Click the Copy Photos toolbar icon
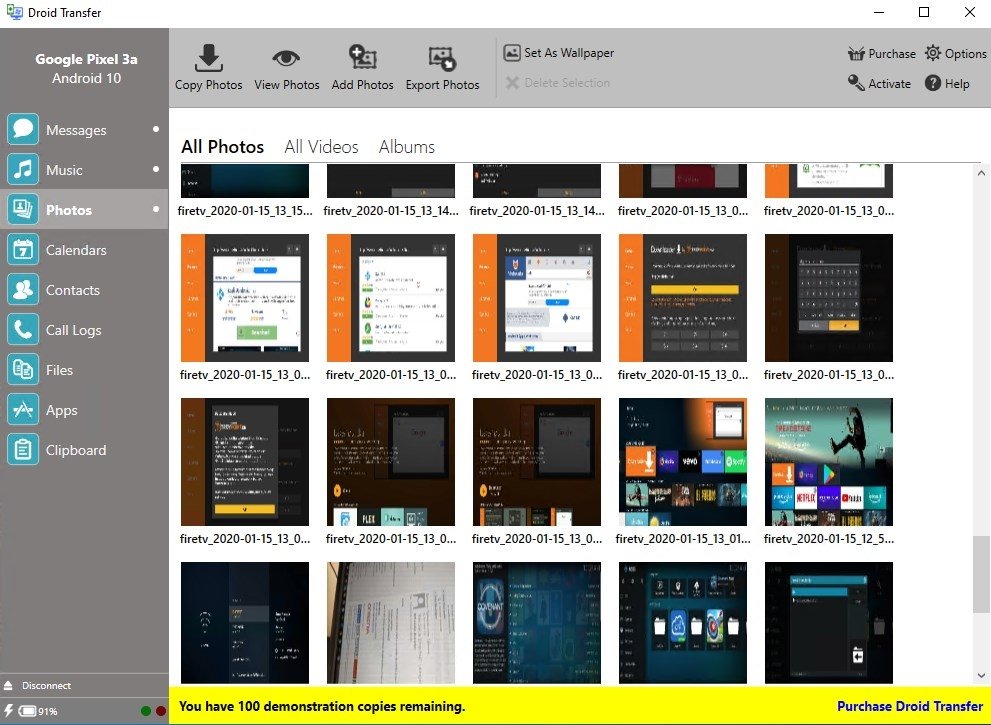 (x=209, y=59)
